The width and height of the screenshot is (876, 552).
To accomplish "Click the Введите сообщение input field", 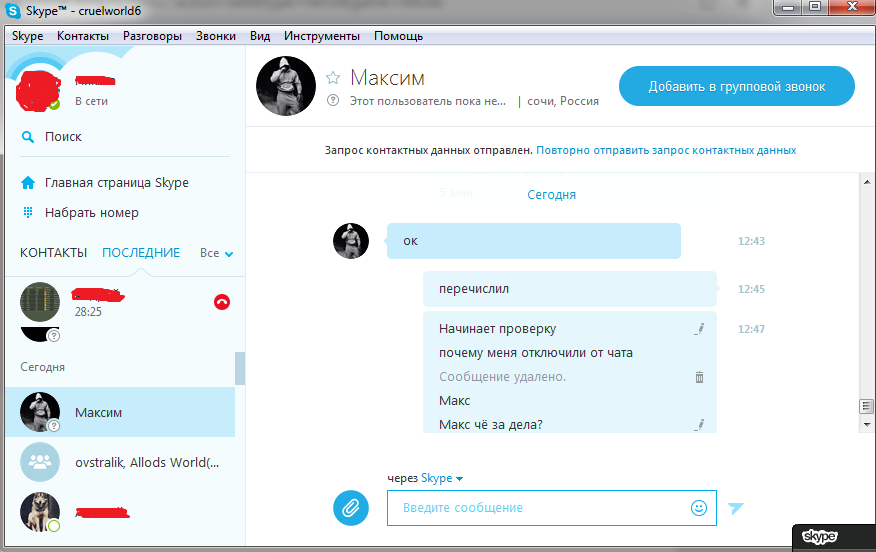I will (x=540, y=508).
